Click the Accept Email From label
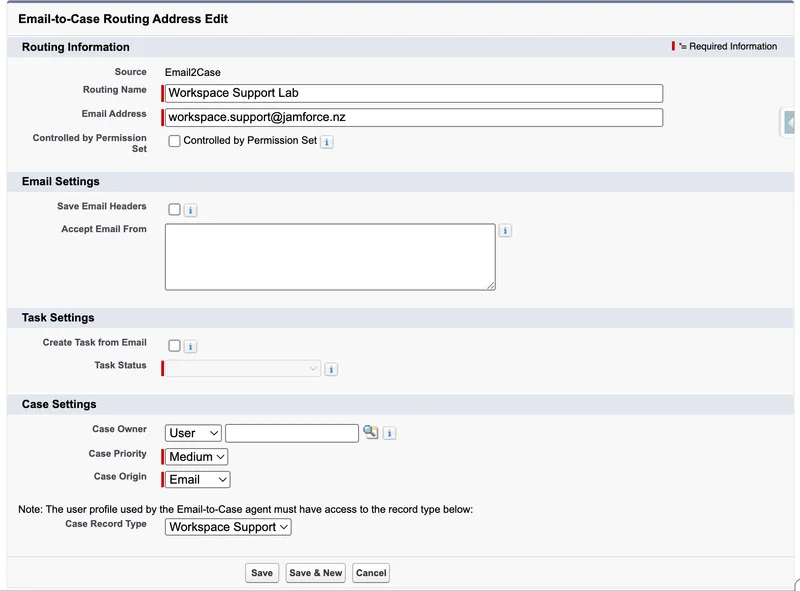The width and height of the screenshot is (800, 591). click(x=104, y=229)
